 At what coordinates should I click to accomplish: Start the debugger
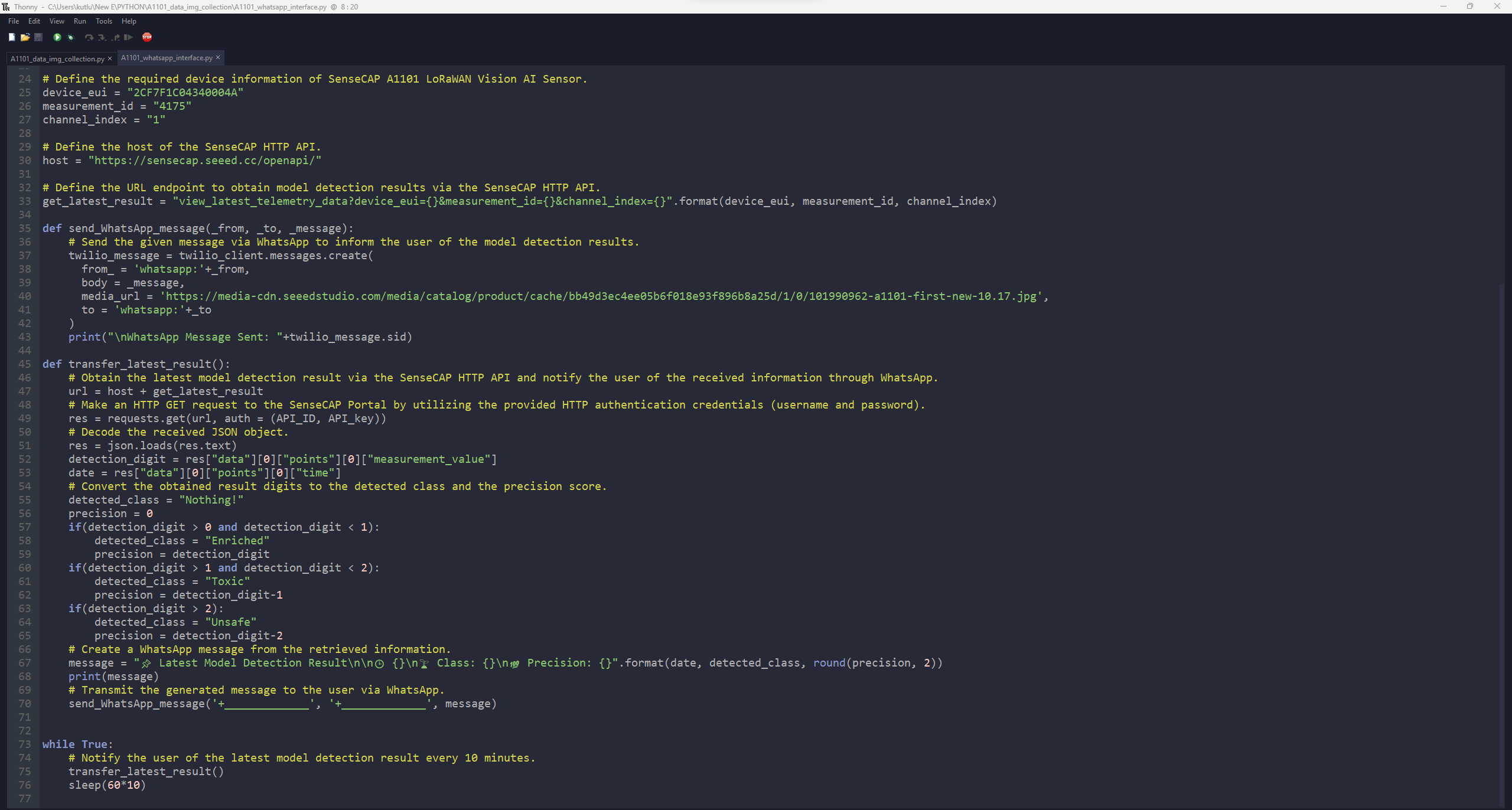[70, 37]
